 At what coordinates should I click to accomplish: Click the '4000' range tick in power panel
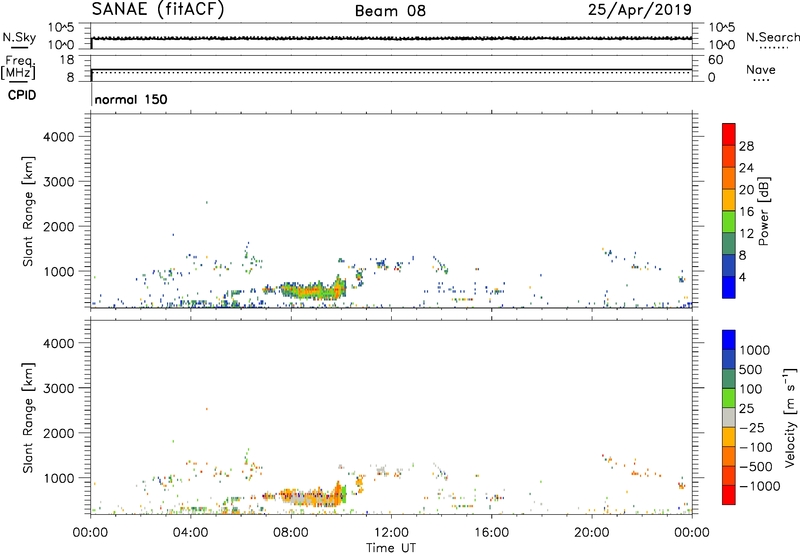click(x=59, y=137)
